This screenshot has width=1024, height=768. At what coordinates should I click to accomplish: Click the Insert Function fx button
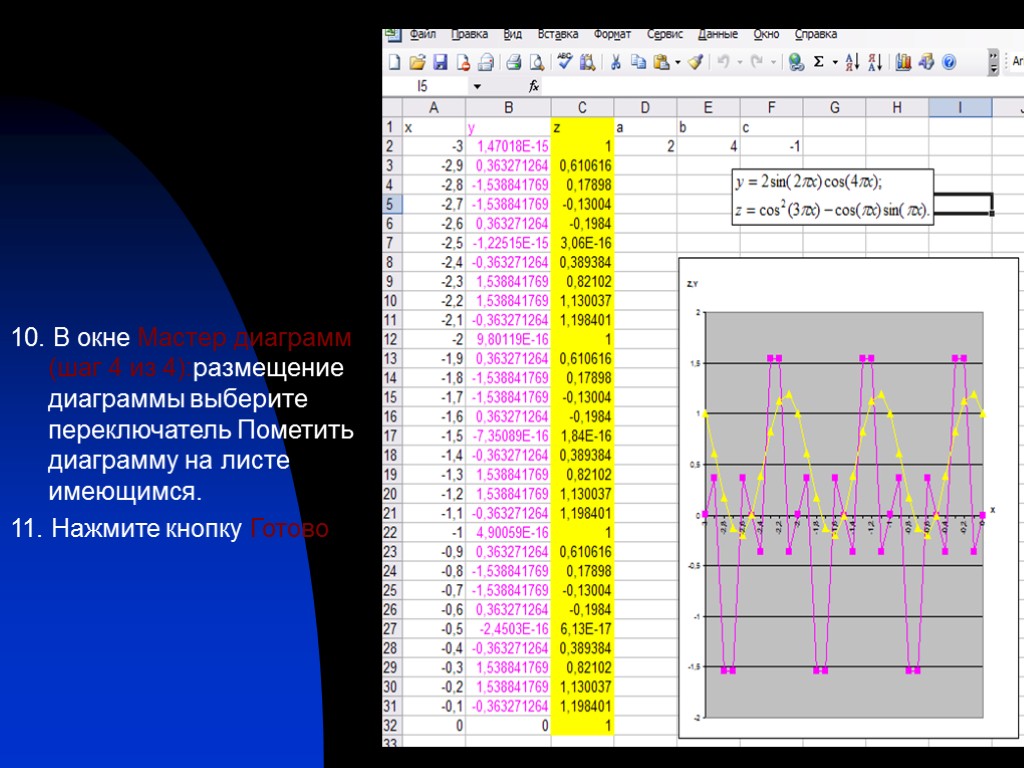click(x=534, y=87)
